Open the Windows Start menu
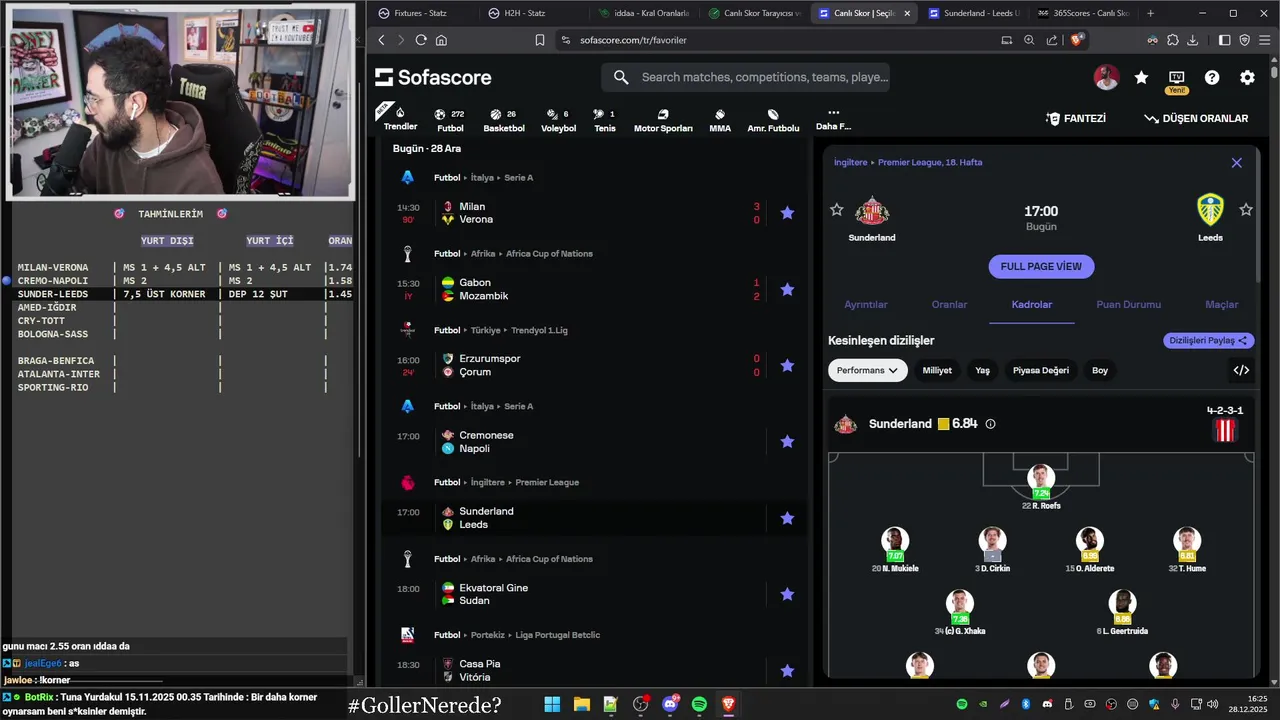Image resolution: width=1280 pixels, height=720 pixels. (552, 704)
